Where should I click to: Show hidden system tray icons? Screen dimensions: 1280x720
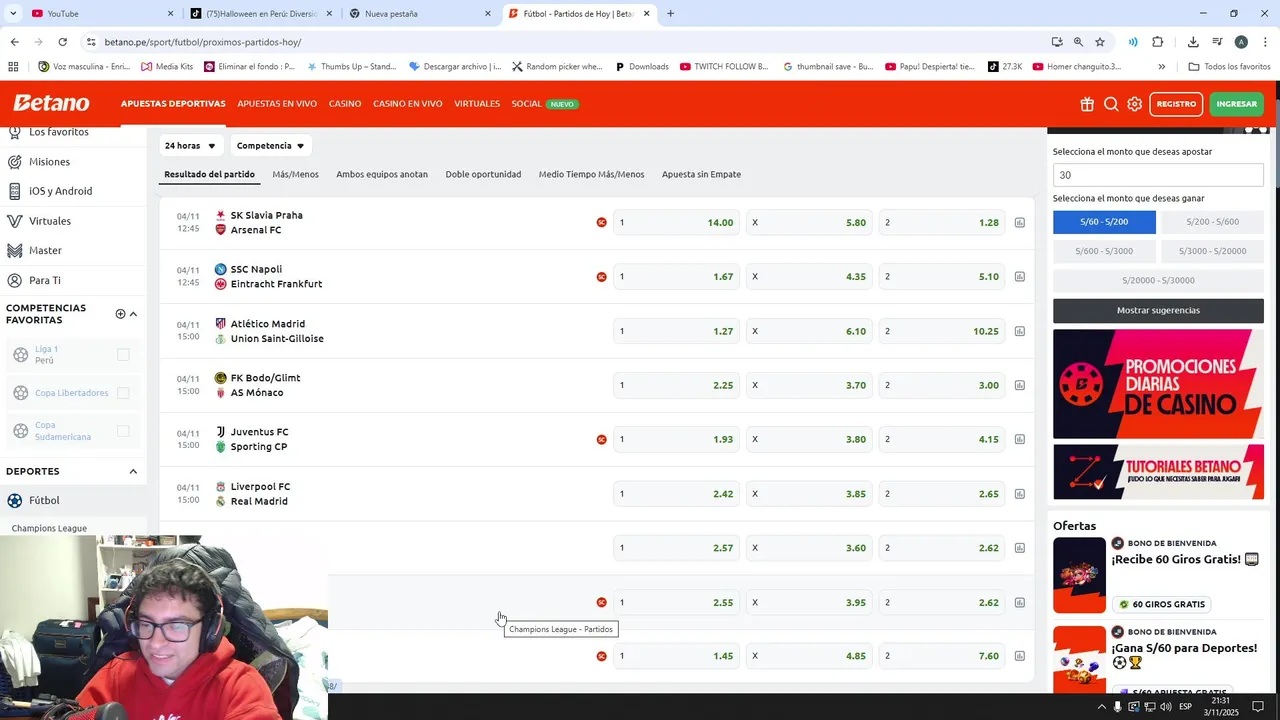point(1102,707)
